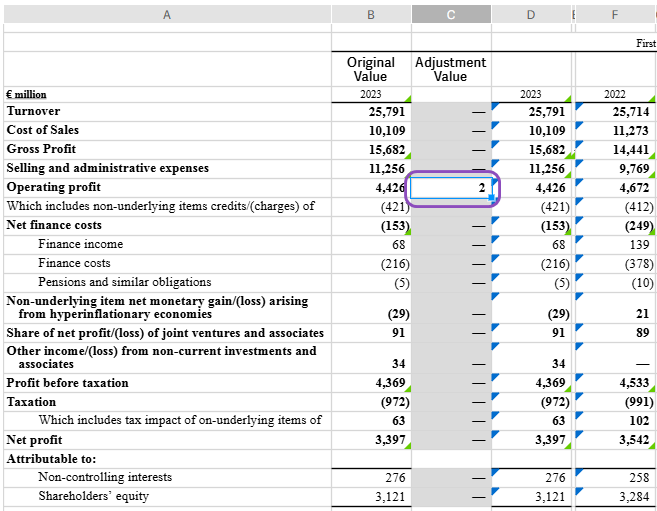This screenshot has height=511, width=657.
Task: Click original Finance costs value (216)
Action: (395, 264)
